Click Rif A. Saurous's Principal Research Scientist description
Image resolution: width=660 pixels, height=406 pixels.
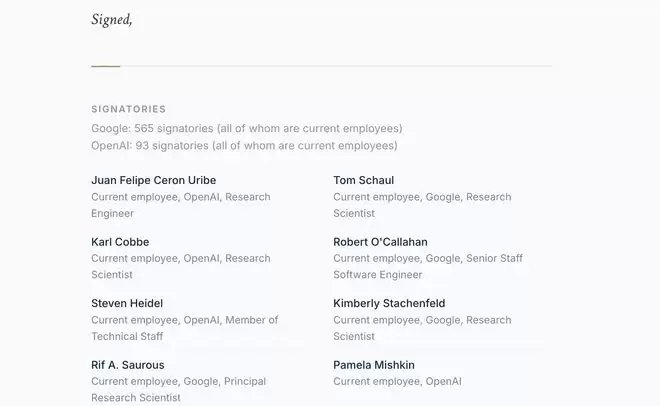[178, 389]
